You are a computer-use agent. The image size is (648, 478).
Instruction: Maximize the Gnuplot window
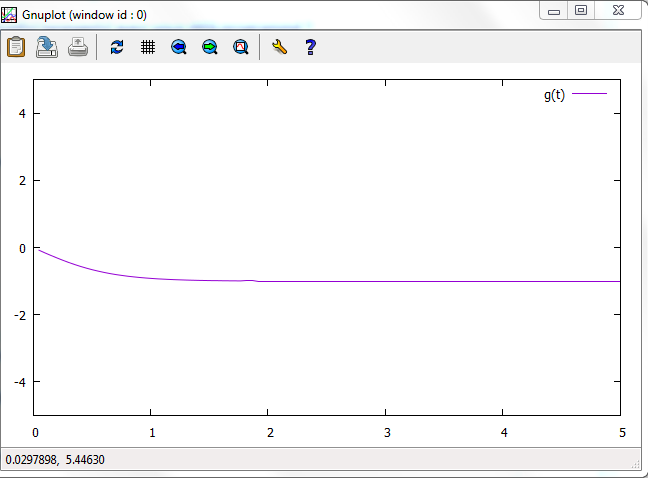point(580,10)
